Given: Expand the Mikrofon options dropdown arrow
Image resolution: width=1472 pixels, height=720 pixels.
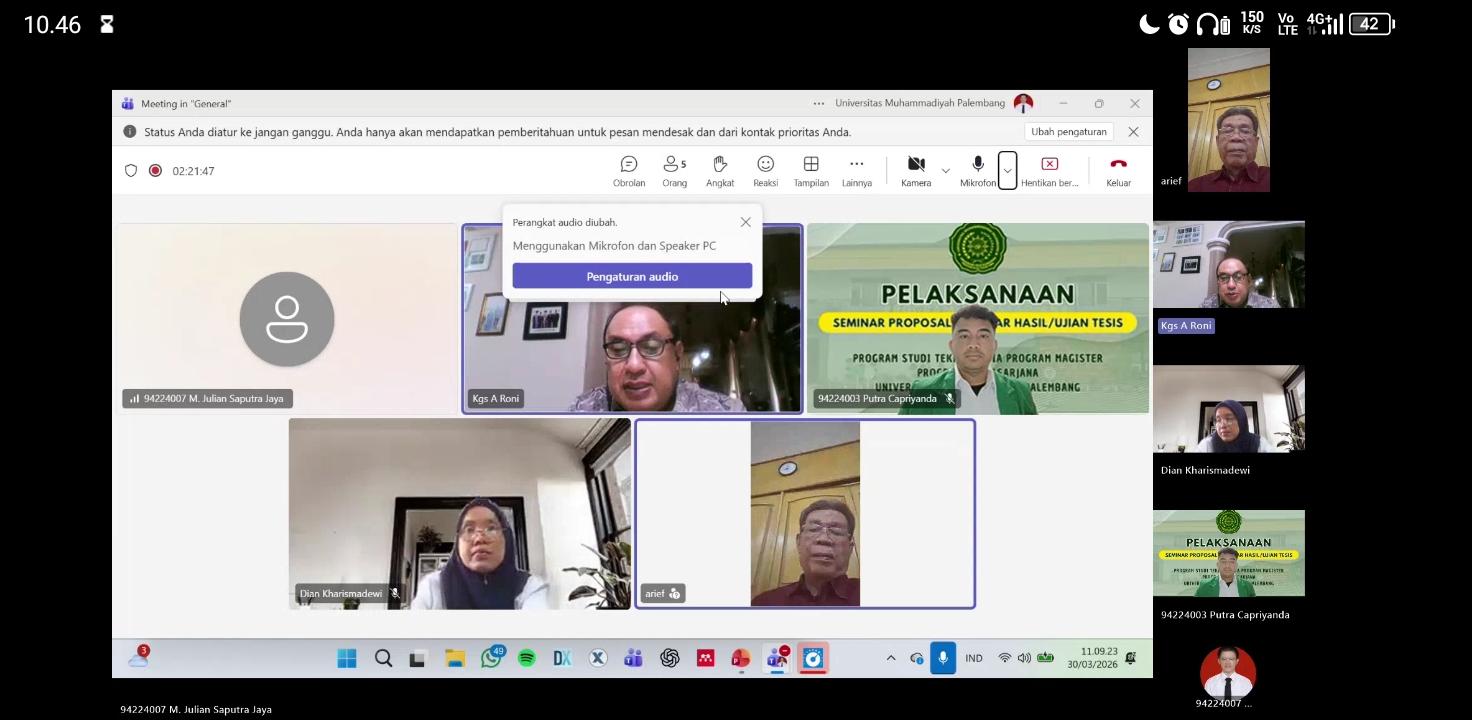Looking at the screenshot, I should pyautogui.click(x=1007, y=171).
